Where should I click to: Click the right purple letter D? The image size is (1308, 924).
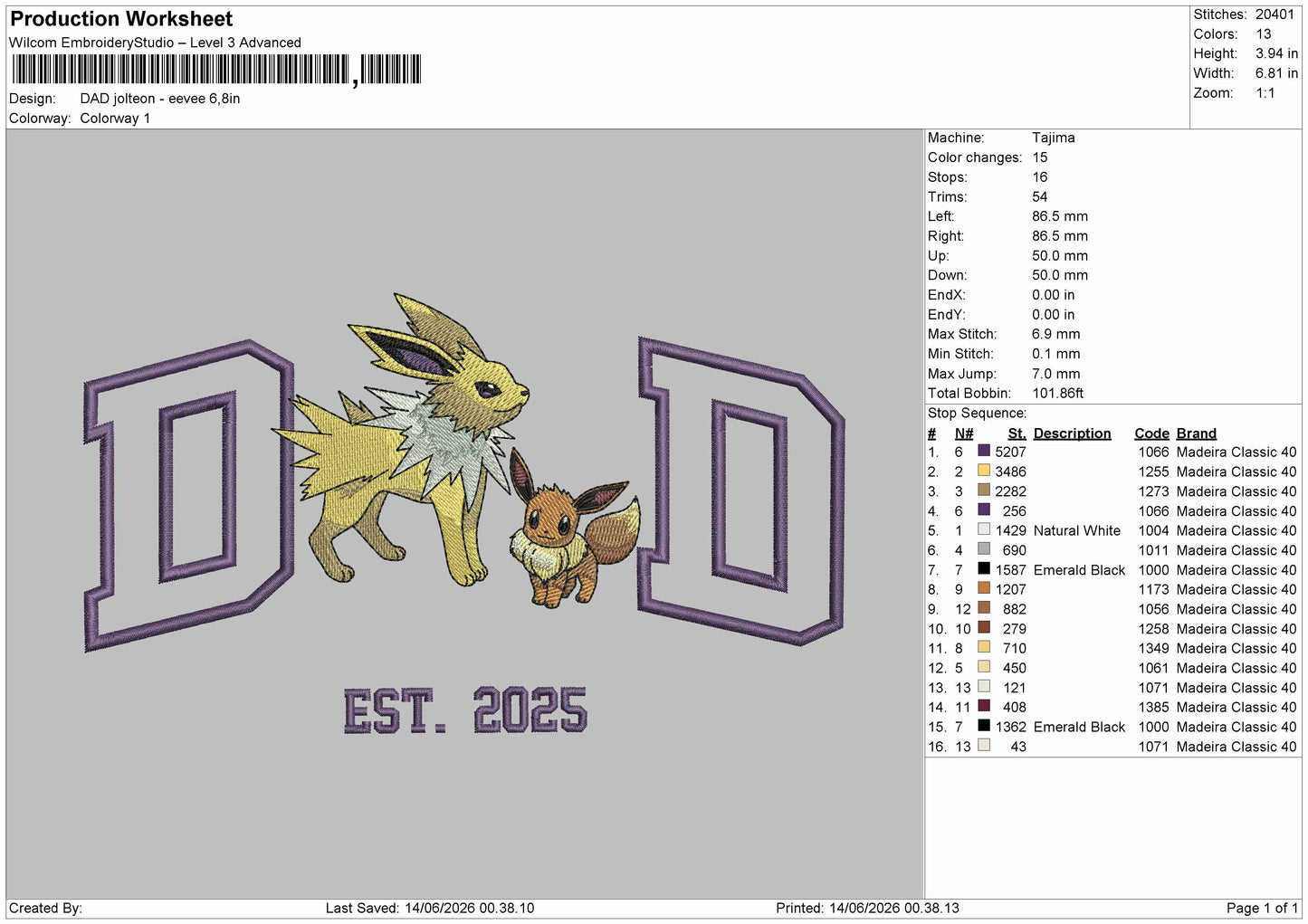tap(740, 491)
